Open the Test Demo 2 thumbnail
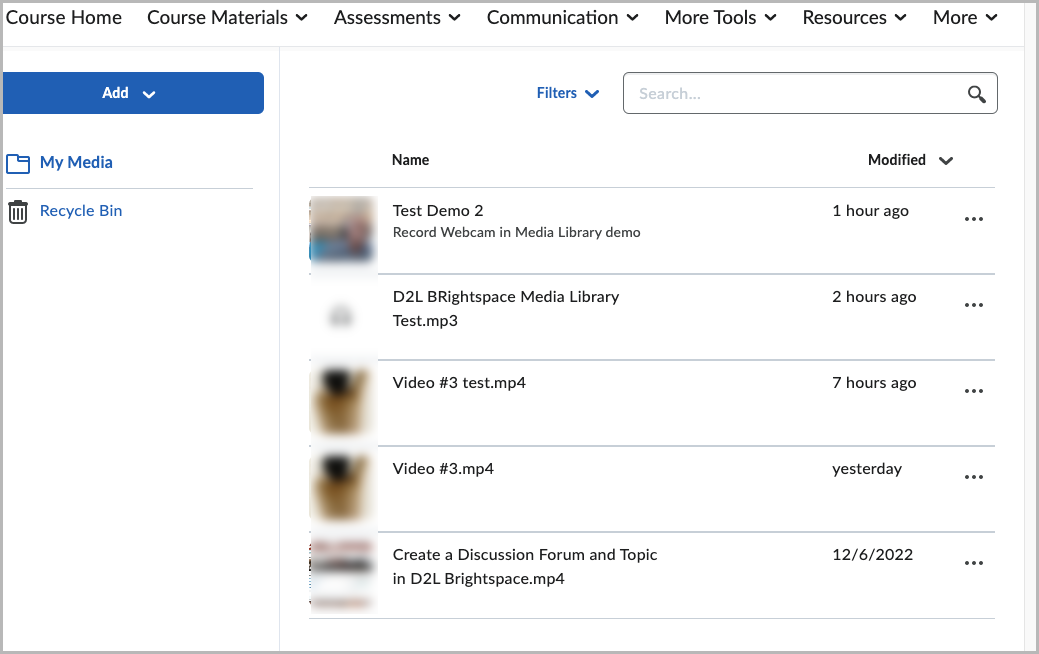 pos(343,229)
